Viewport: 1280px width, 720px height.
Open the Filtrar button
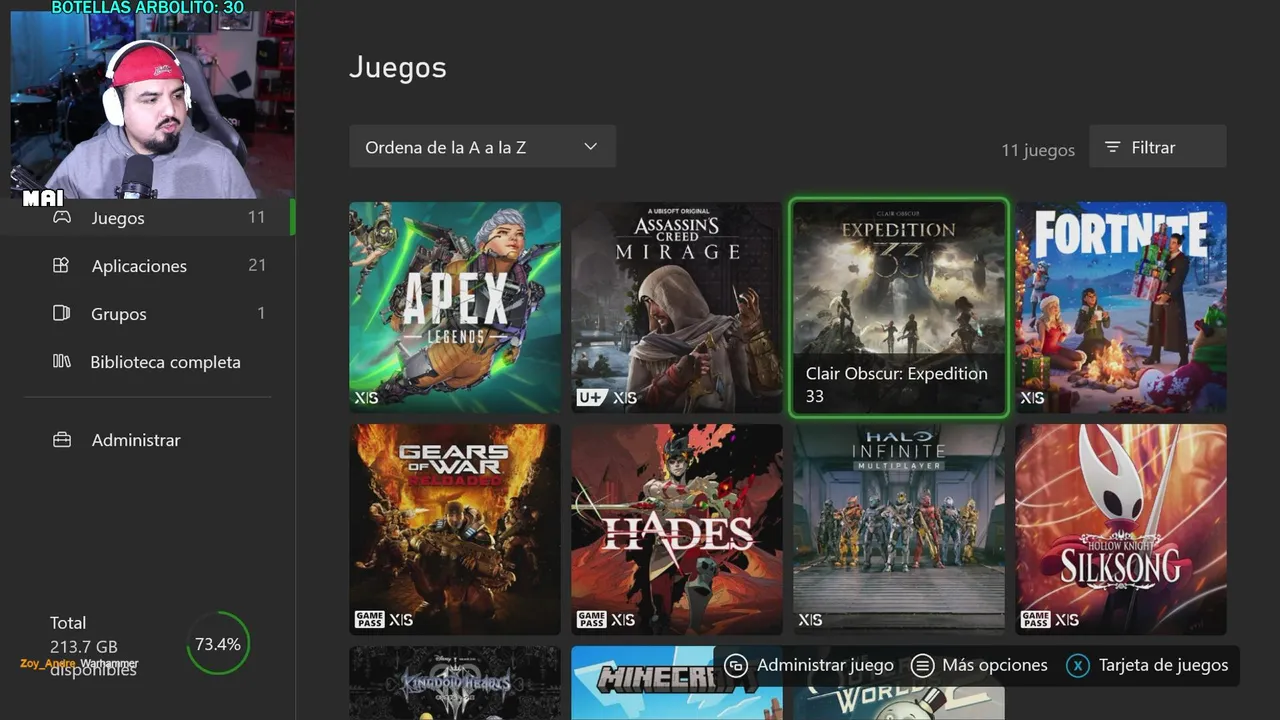1157,147
